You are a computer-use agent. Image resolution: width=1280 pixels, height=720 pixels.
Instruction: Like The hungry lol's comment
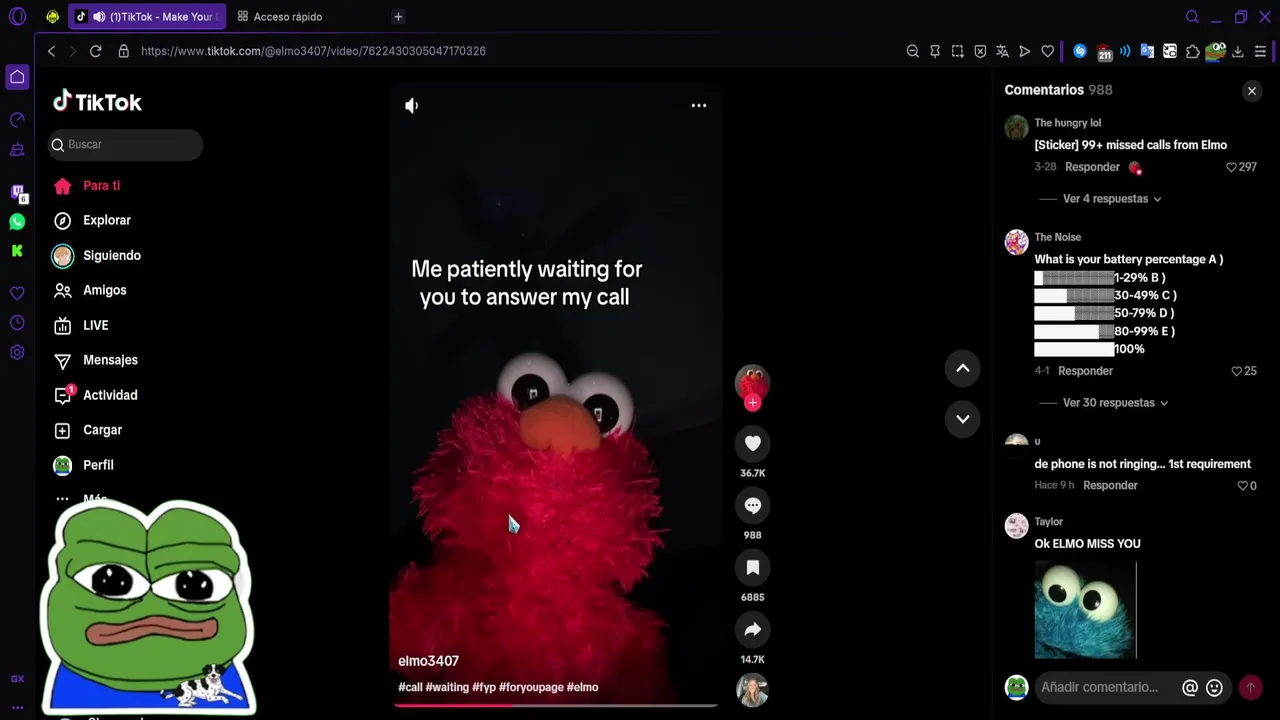1231,167
